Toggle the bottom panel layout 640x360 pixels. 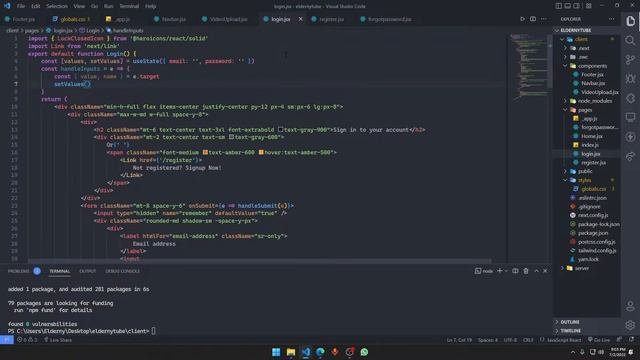pyautogui.click(x=567, y=6)
